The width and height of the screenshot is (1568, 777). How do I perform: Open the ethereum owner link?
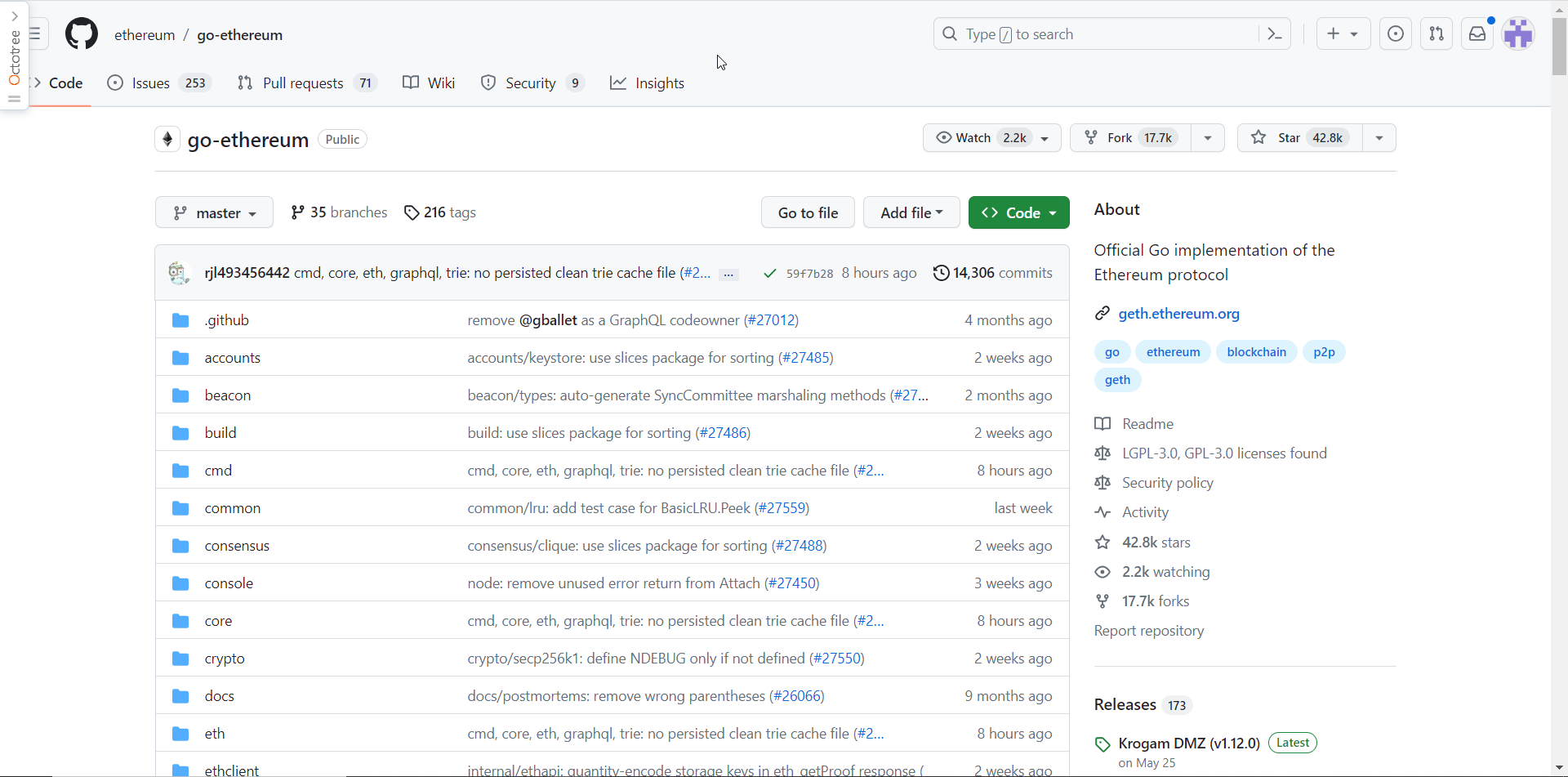point(145,34)
